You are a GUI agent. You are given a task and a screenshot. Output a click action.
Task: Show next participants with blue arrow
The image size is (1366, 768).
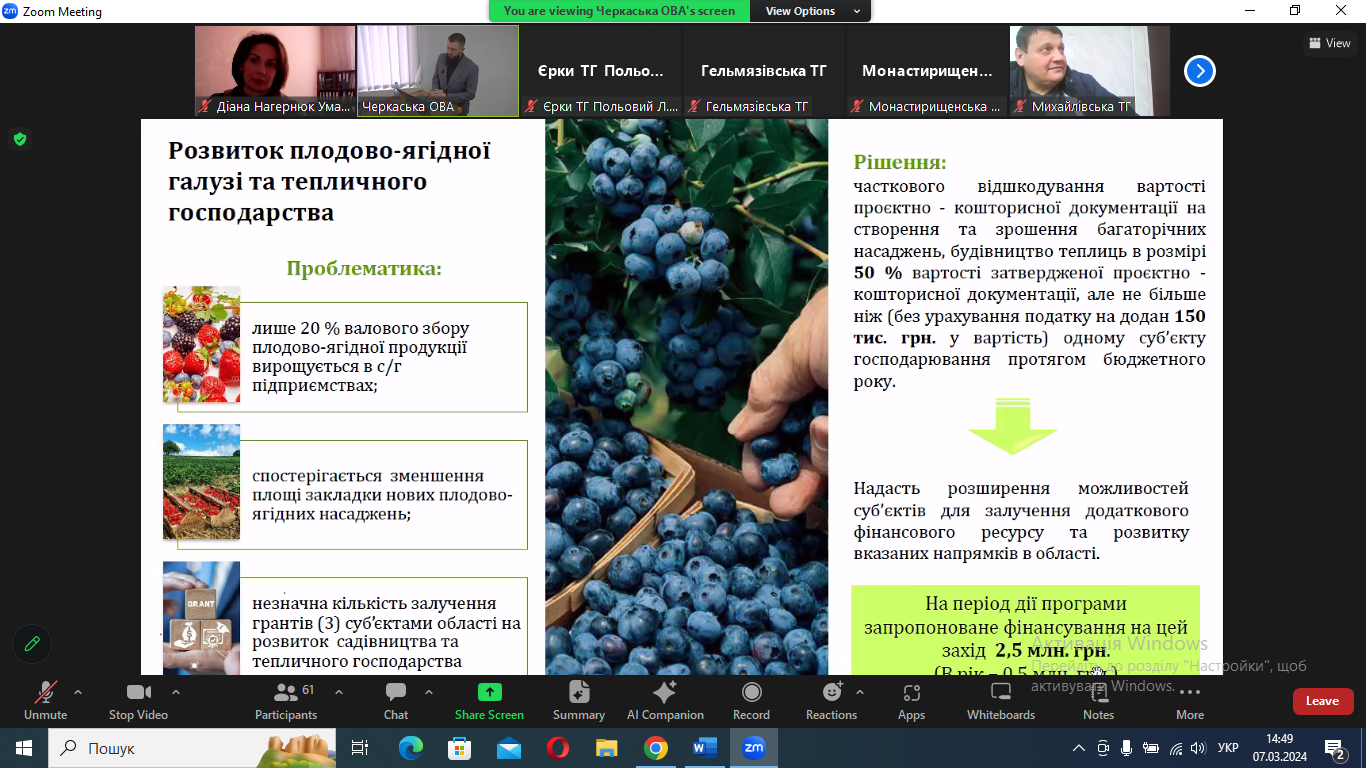1200,71
